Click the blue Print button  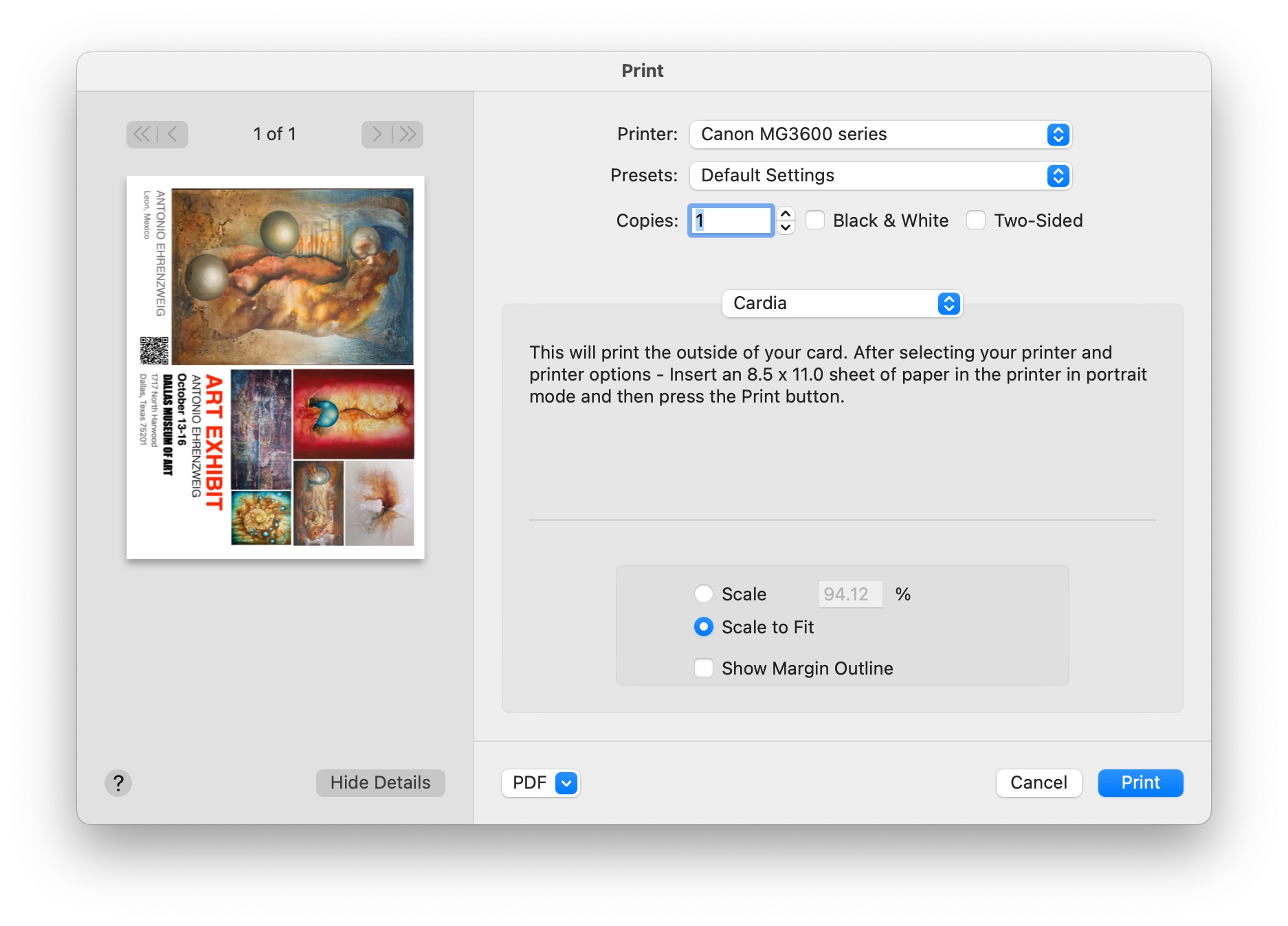[x=1140, y=782]
